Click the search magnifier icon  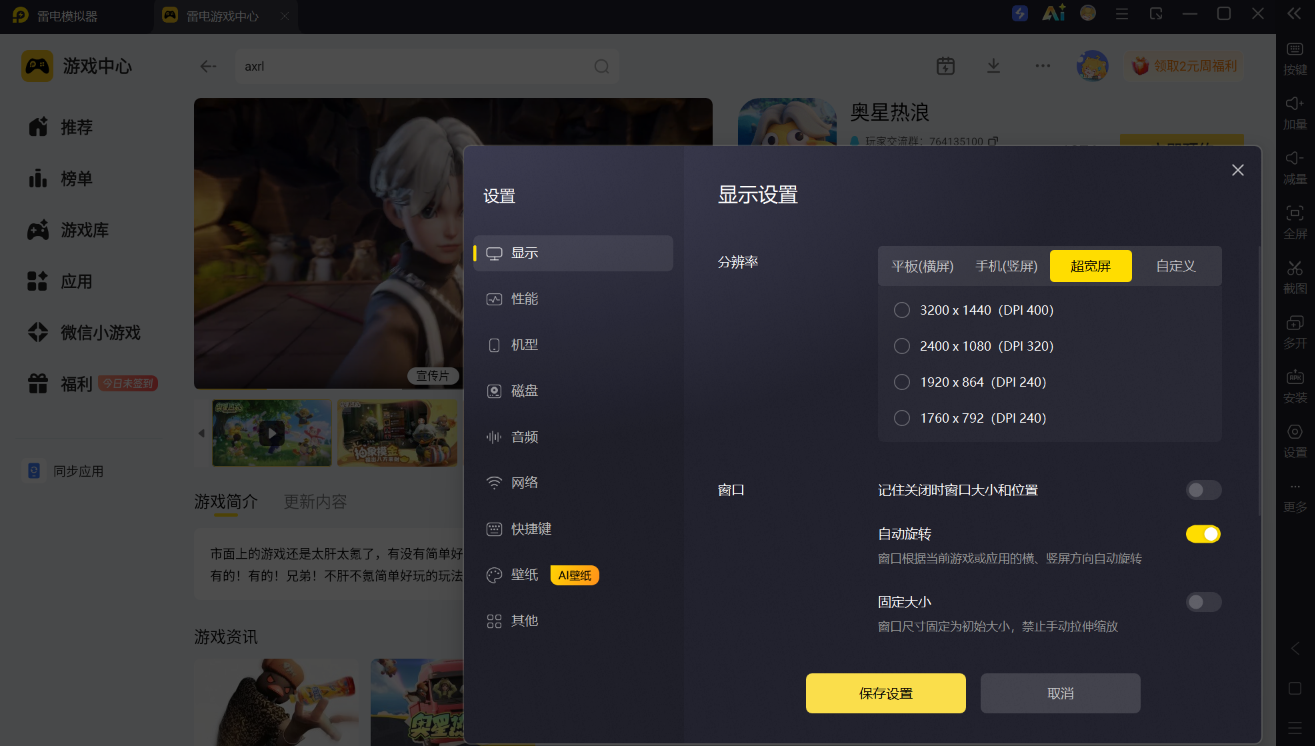click(x=602, y=67)
